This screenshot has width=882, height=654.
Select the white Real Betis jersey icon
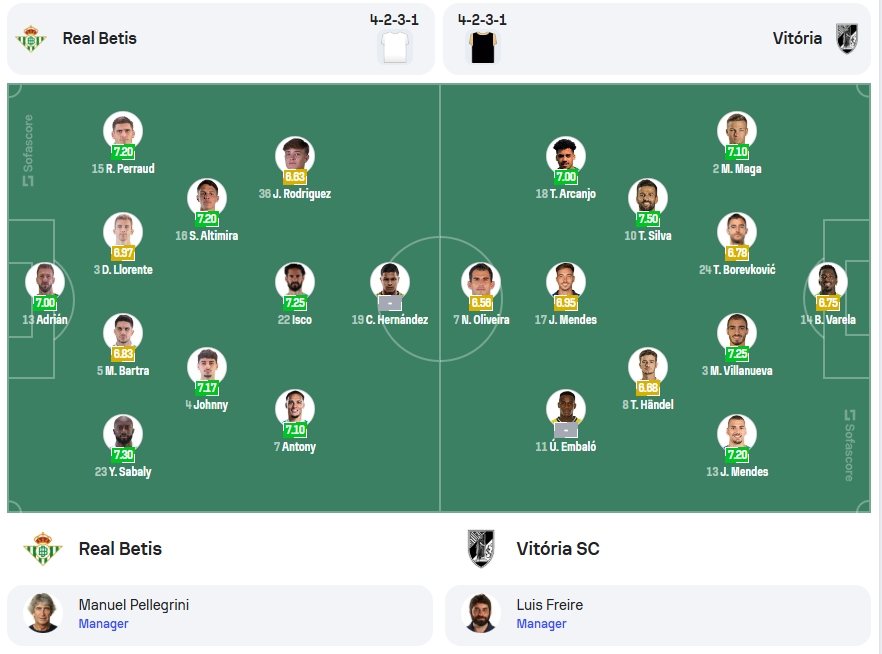[x=395, y=47]
